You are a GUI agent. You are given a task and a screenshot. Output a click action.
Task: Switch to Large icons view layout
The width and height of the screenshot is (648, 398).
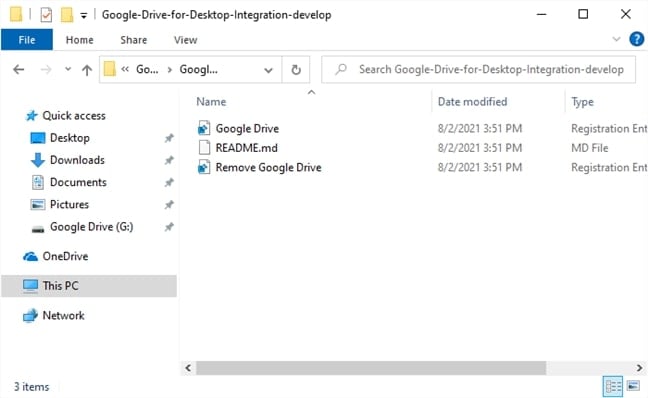[633, 386]
